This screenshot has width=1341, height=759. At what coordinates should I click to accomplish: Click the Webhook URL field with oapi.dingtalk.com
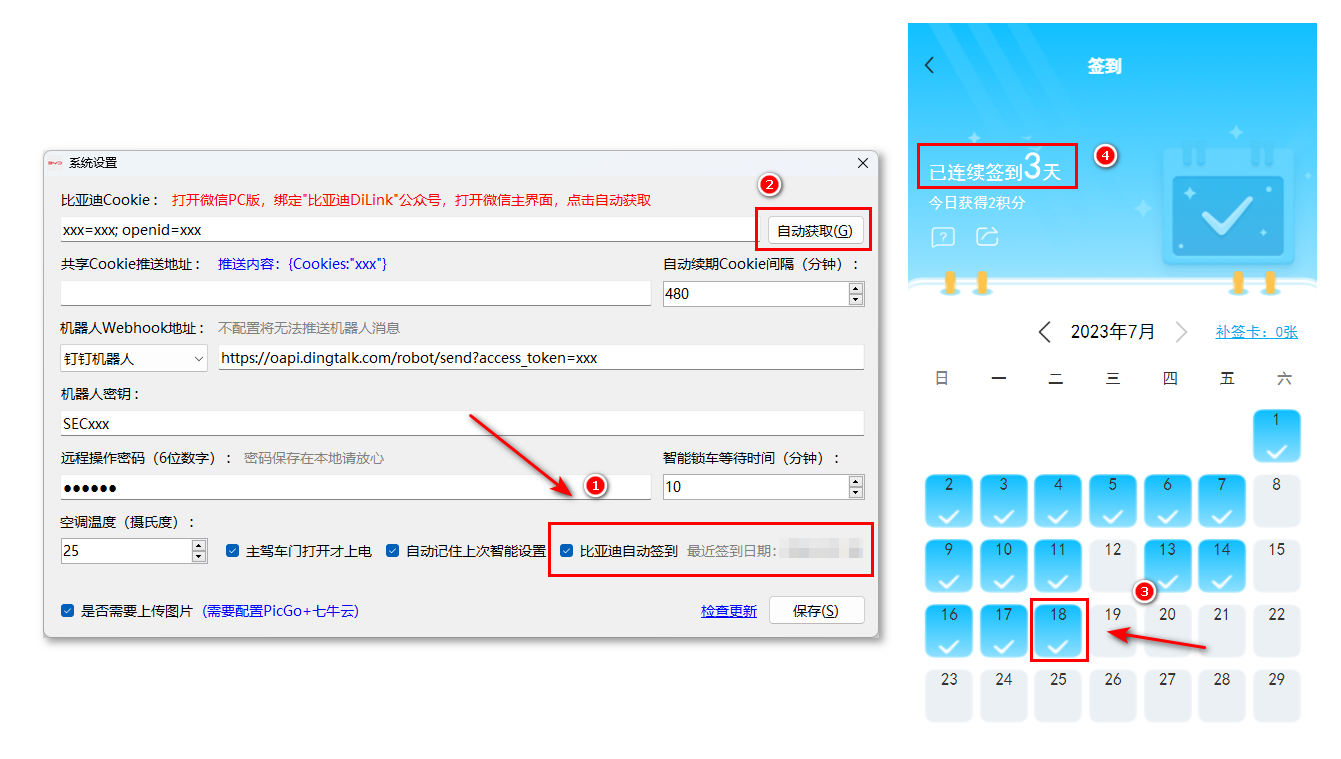coord(541,358)
